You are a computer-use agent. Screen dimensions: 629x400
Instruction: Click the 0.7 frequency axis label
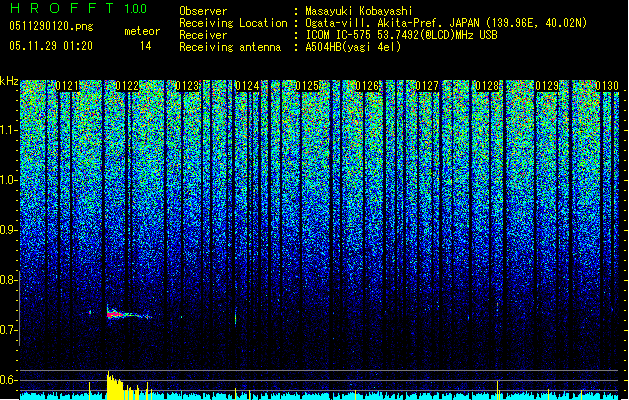tap(8, 330)
